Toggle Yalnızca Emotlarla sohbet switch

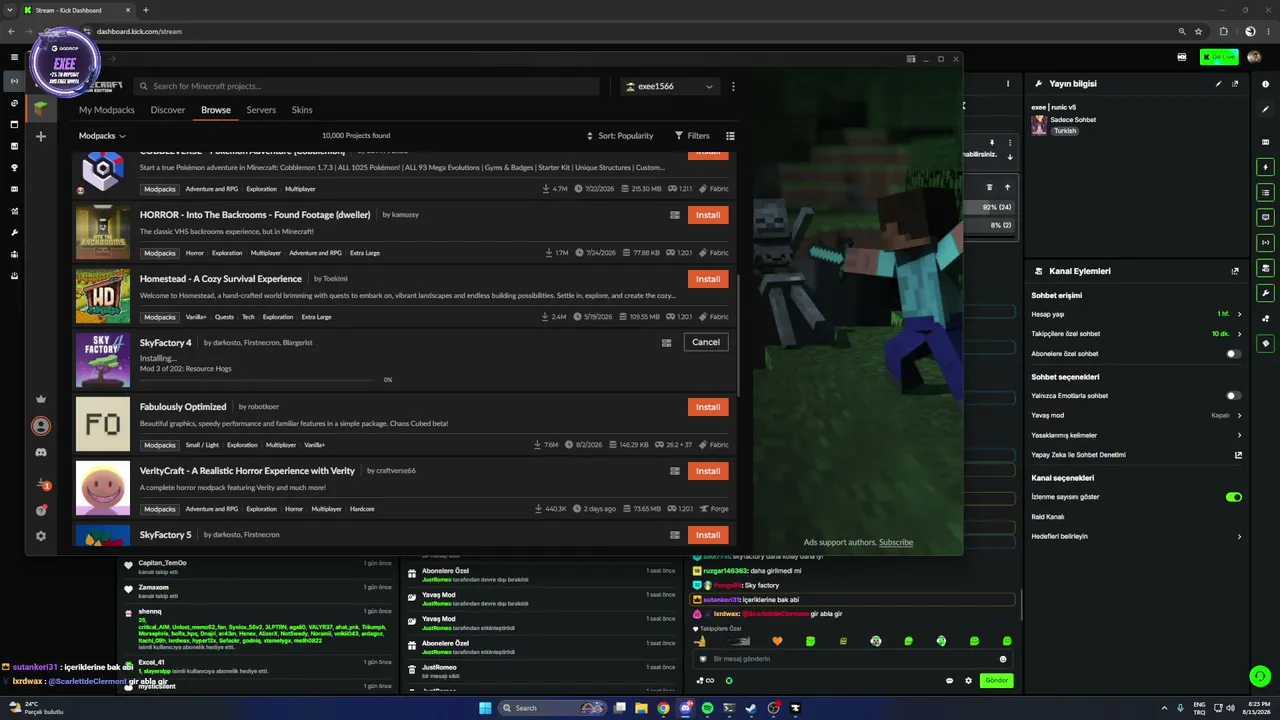click(1233, 396)
